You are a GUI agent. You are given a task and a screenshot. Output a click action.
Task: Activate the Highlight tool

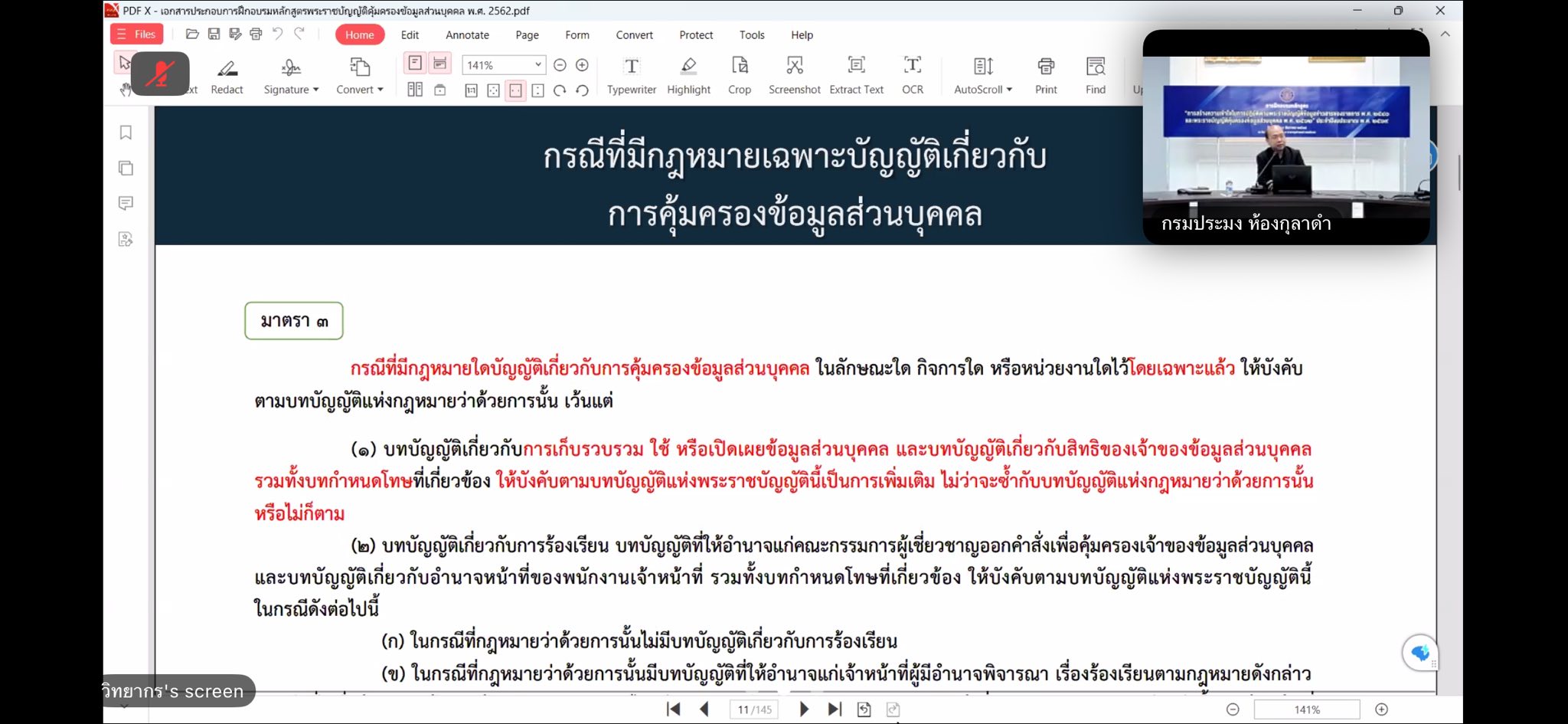click(688, 75)
